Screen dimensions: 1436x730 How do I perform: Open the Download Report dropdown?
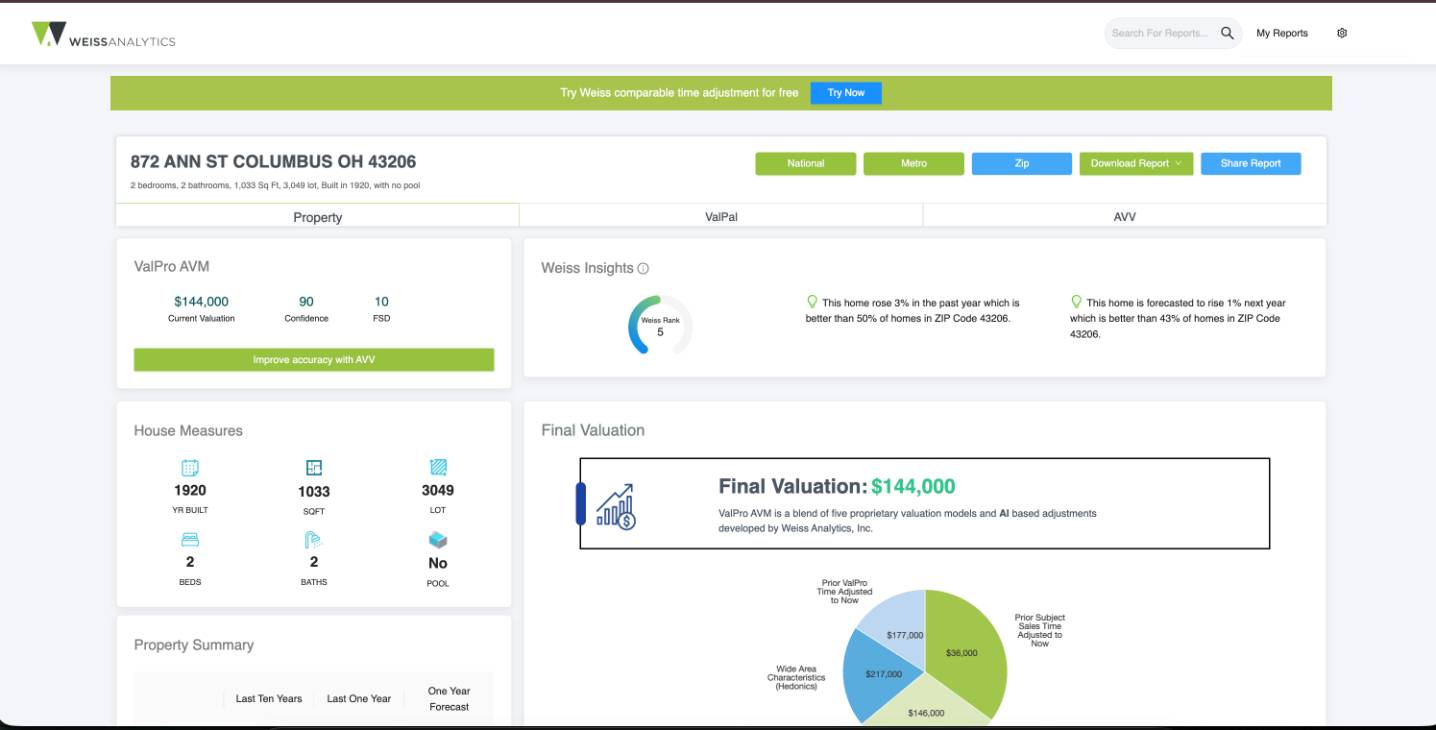(x=1136, y=164)
